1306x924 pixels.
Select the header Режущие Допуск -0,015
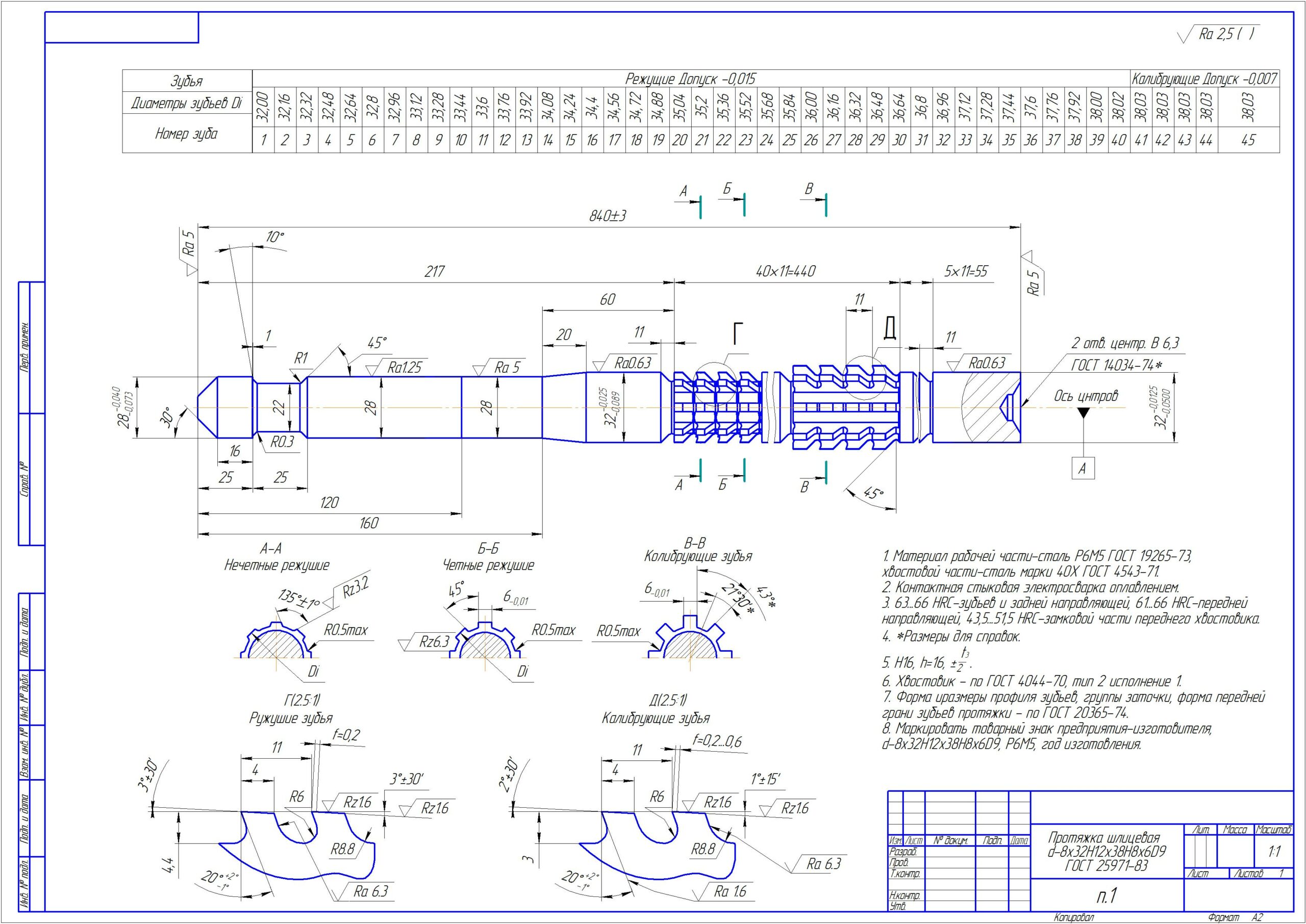690,79
